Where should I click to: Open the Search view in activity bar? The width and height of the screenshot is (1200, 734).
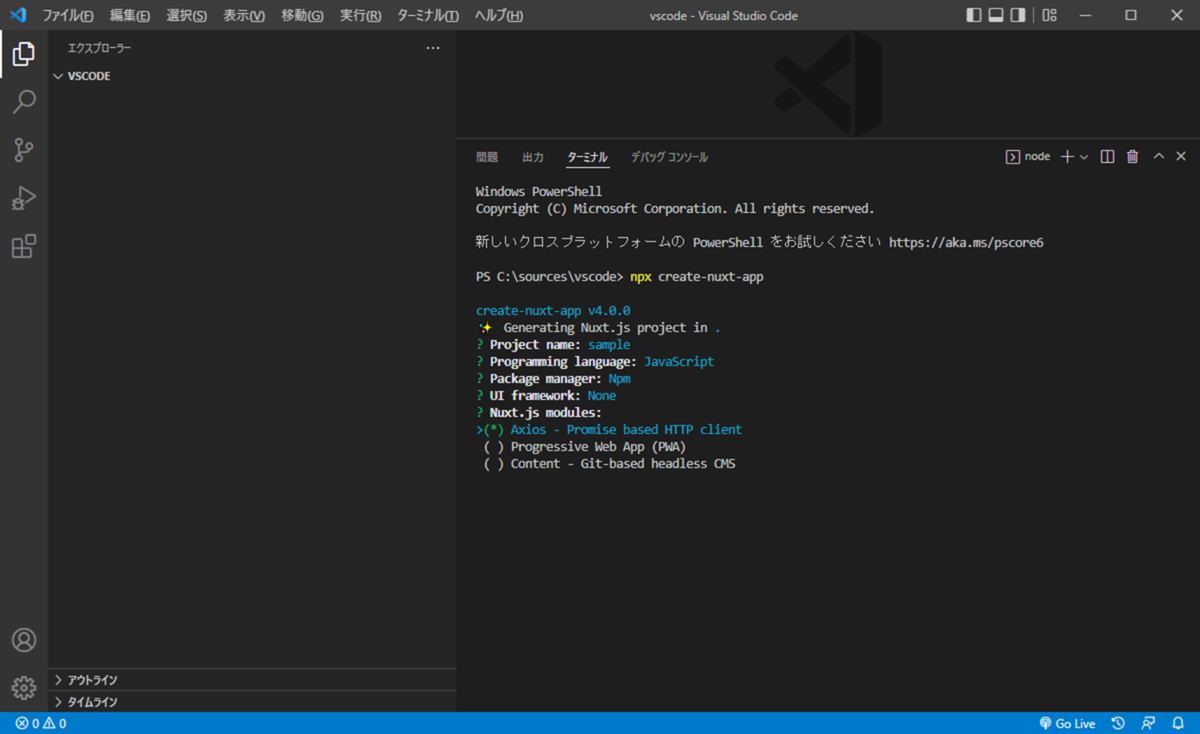point(24,102)
